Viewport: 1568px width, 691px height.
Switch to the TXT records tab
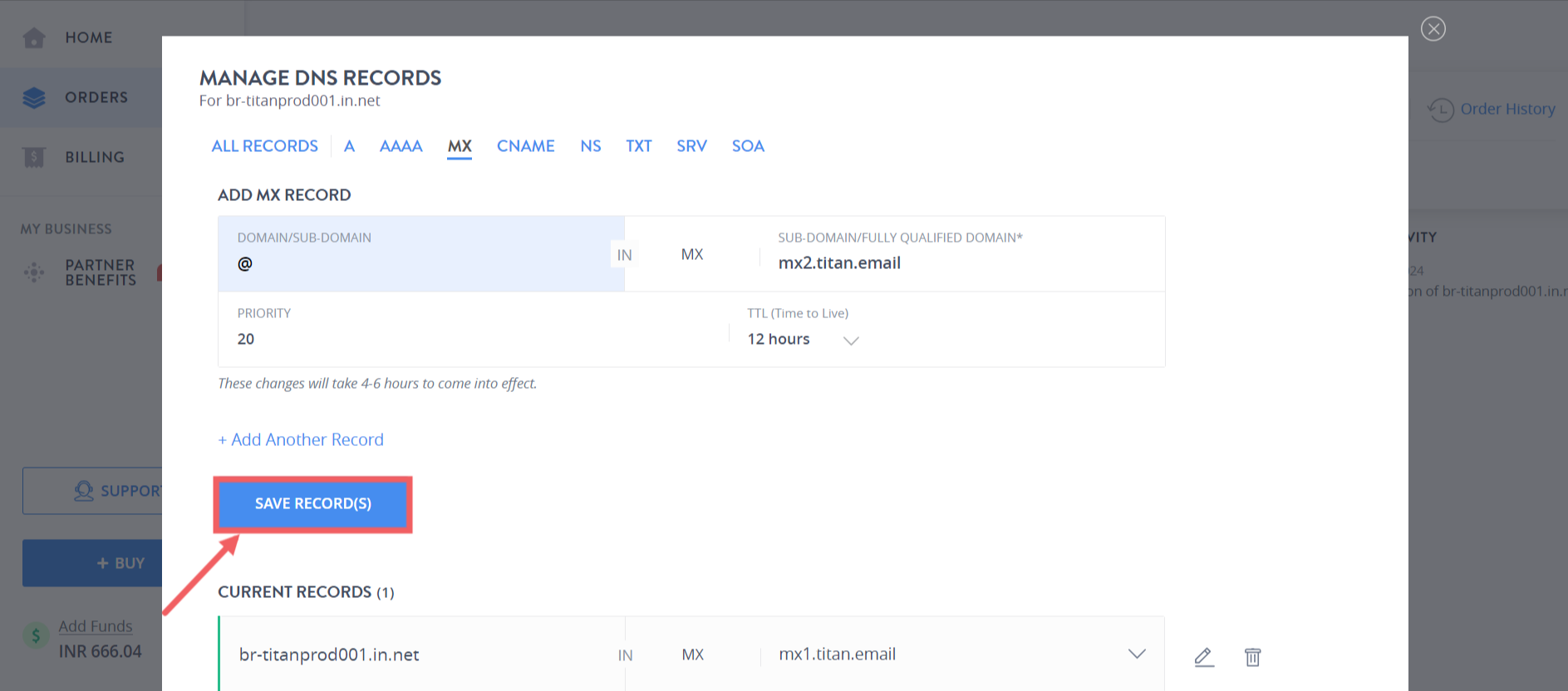(x=638, y=146)
